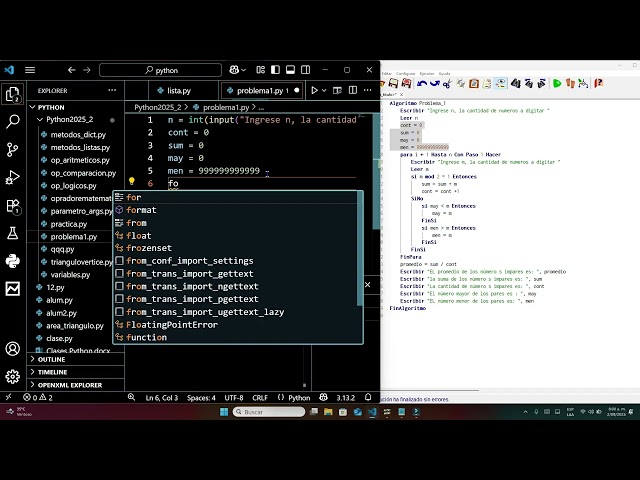Open the VS Code hamburger menu
Viewport: 640px width, 480px height.
tap(30, 70)
